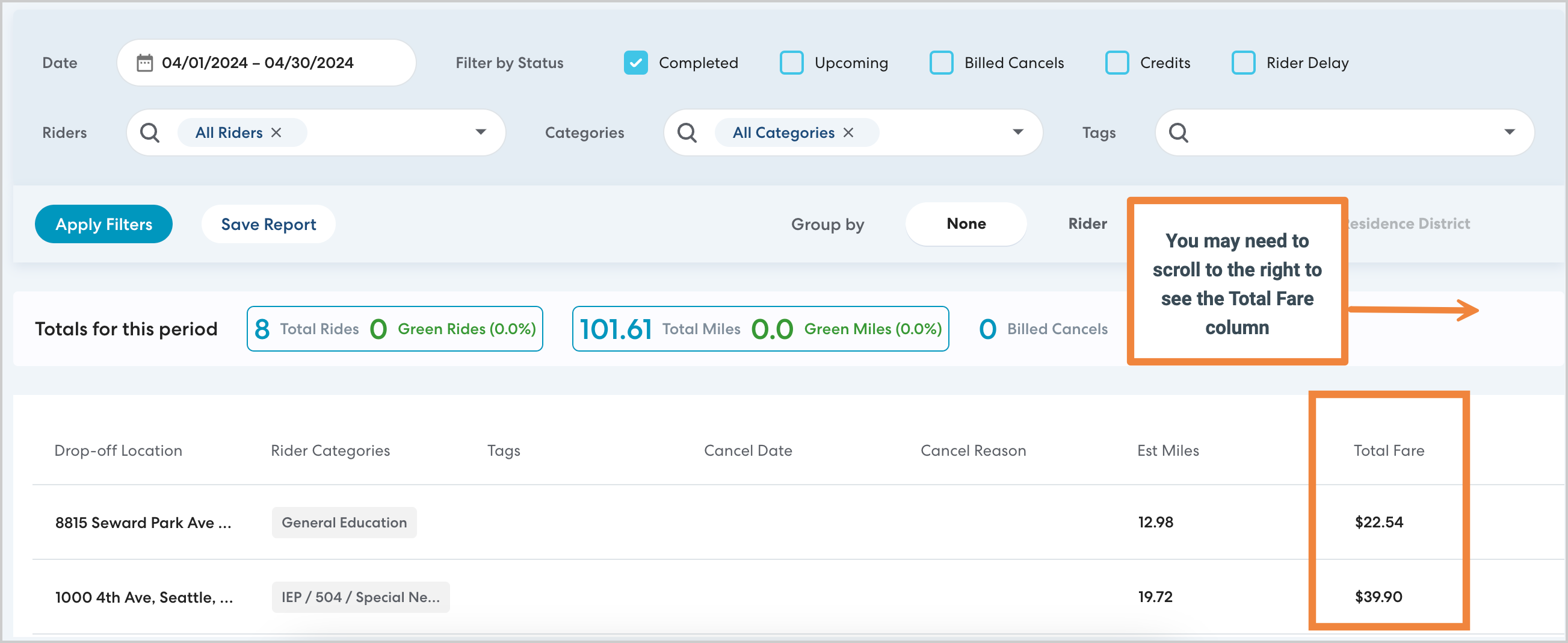The width and height of the screenshot is (1568, 643).
Task: Click the Save Report button
Action: [x=268, y=224]
